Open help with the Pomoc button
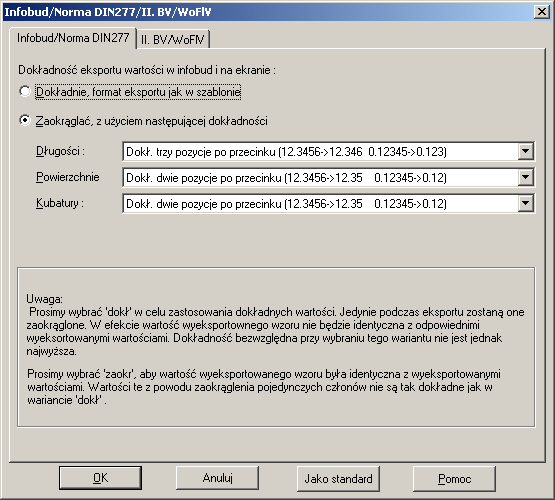555x500 pixels. [x=454, y=478]
